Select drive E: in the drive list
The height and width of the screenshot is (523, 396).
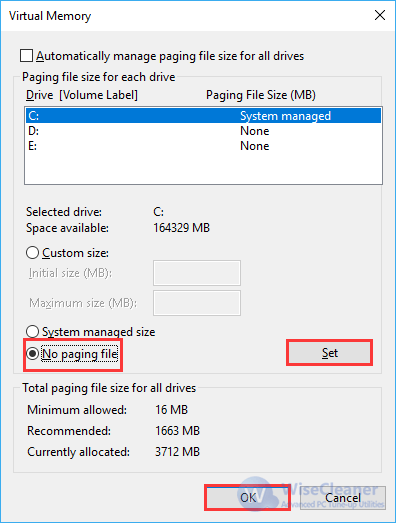click(x=203, y=146)
